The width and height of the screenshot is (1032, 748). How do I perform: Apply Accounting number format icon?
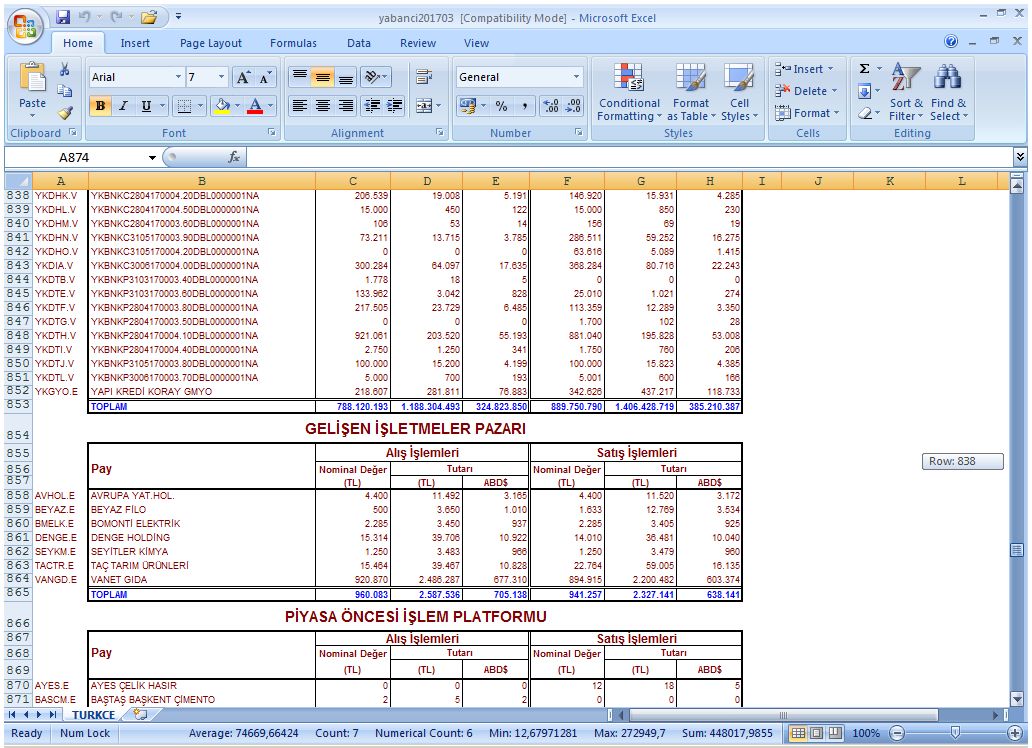[468, 105]
